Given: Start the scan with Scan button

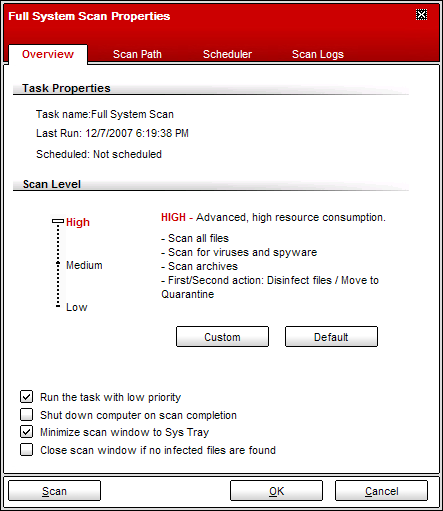Looking at the screenshot, I should click(x=54, y=491).
